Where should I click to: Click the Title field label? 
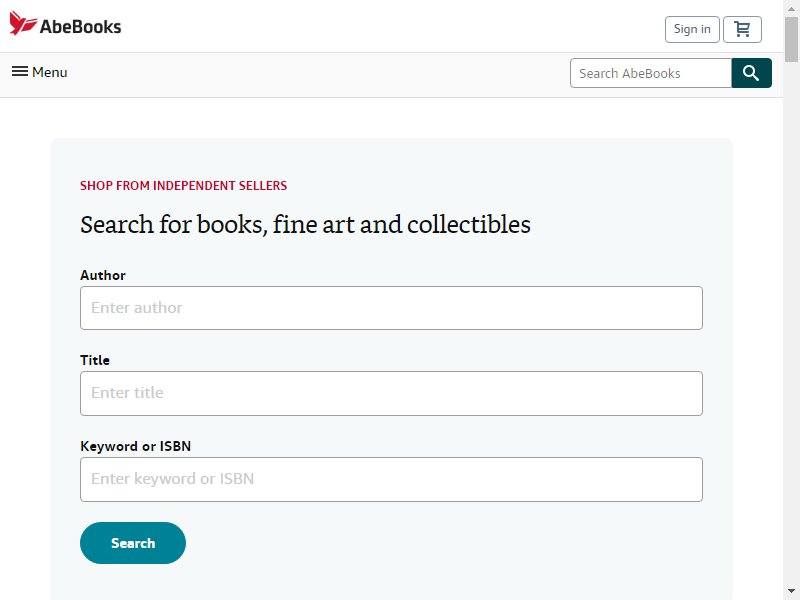[95, 360]
